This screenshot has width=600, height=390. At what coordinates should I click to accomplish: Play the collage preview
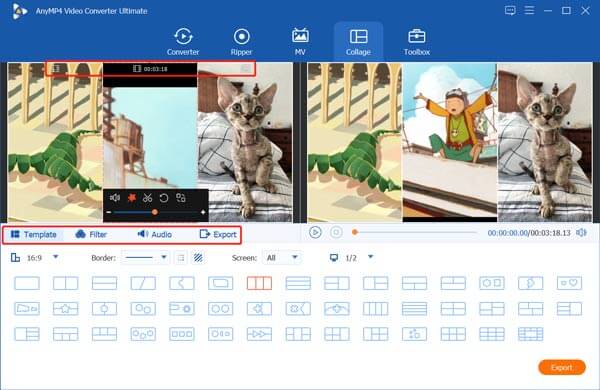pyautogui.click(x=315, y=233)
